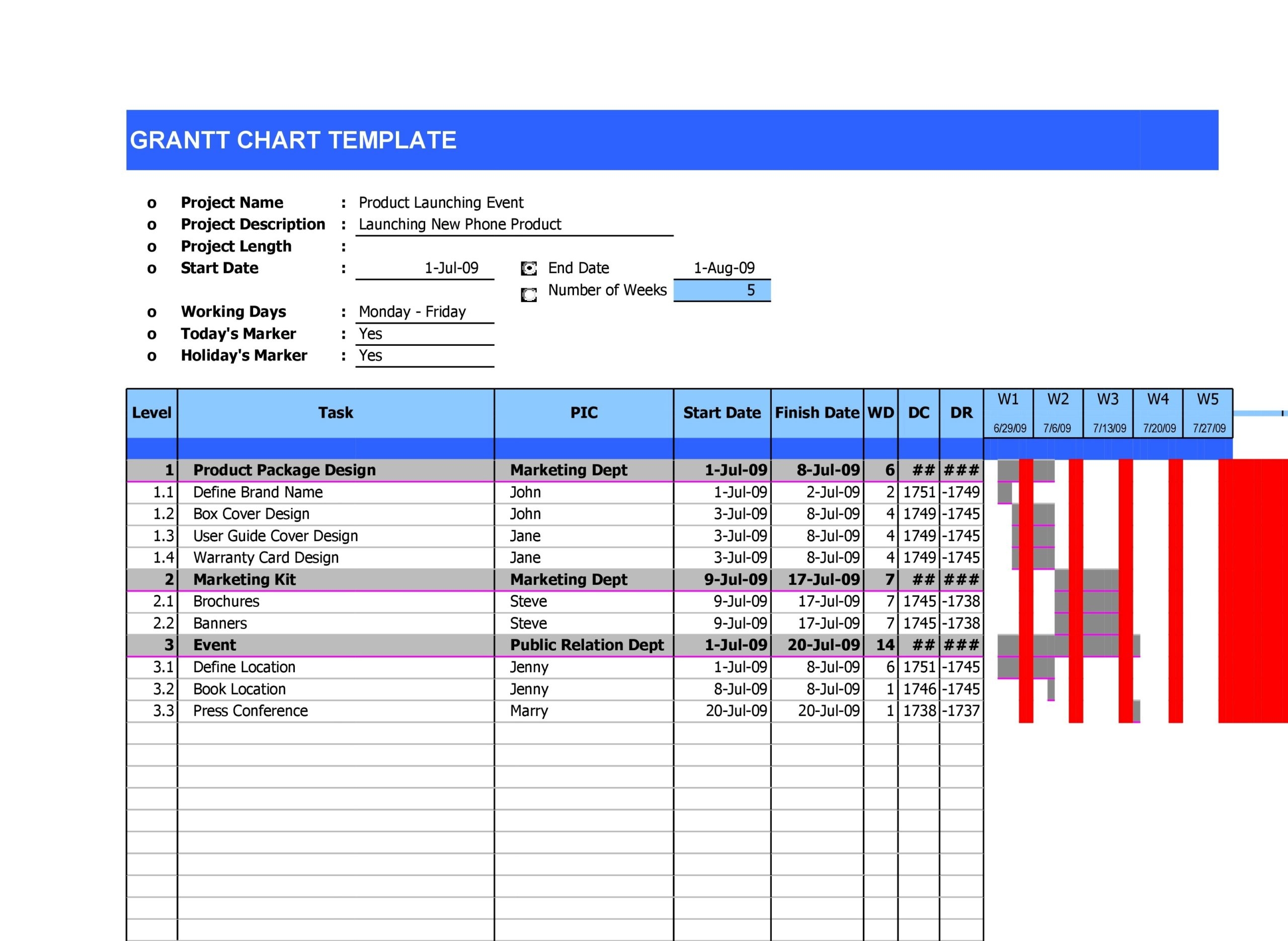Open the Working Days Monday - Friday field

[x=424, y=311]
